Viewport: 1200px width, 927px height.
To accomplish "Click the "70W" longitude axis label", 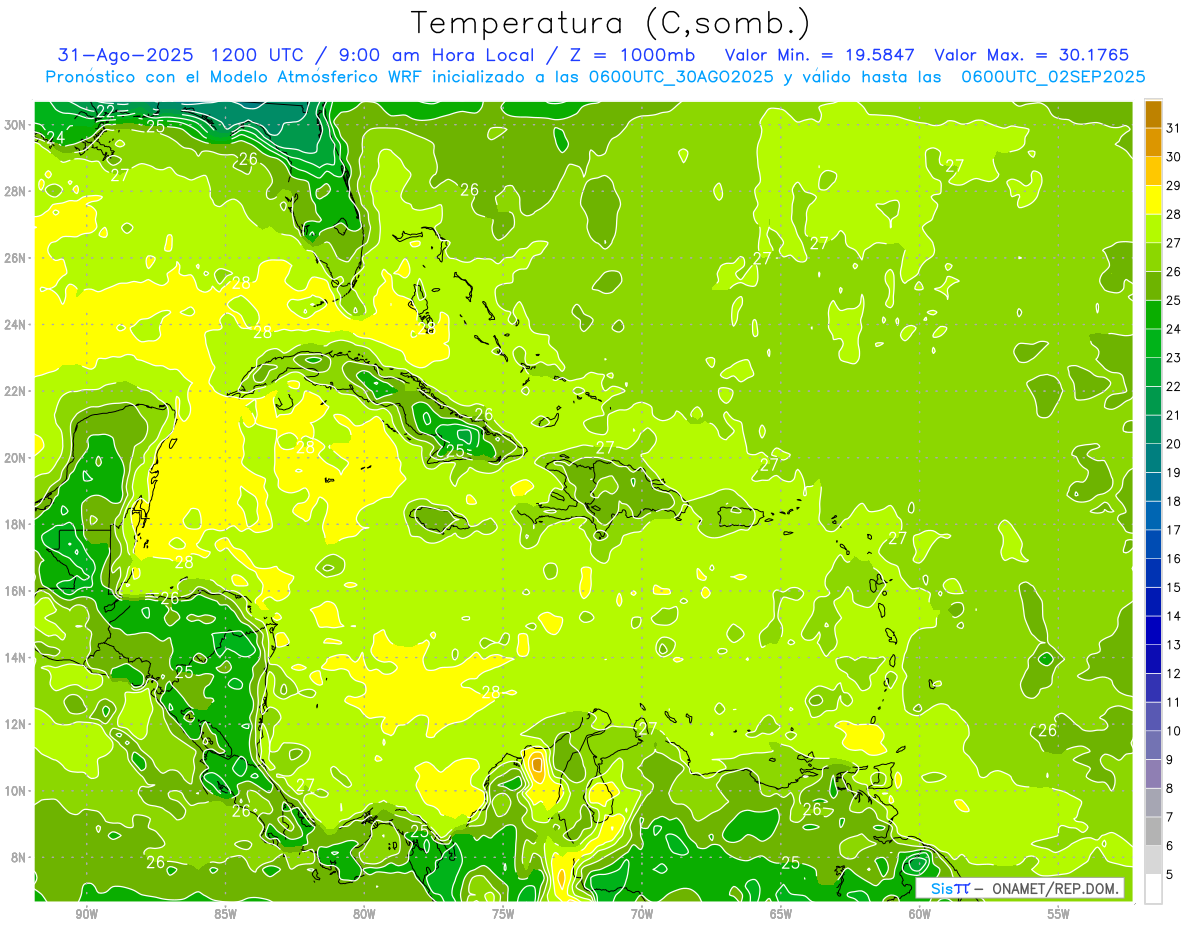I will [642, 914].
